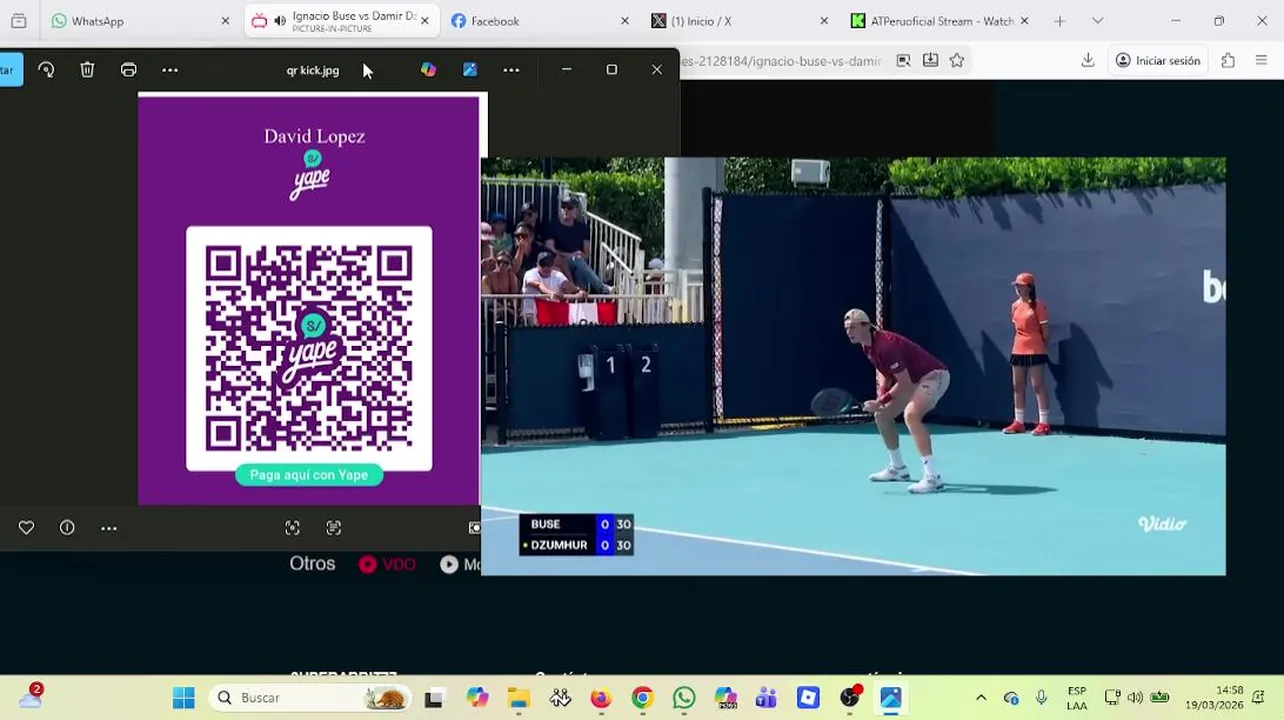Click the tennis video stream
1284x720 pixels.
(853, 366)
